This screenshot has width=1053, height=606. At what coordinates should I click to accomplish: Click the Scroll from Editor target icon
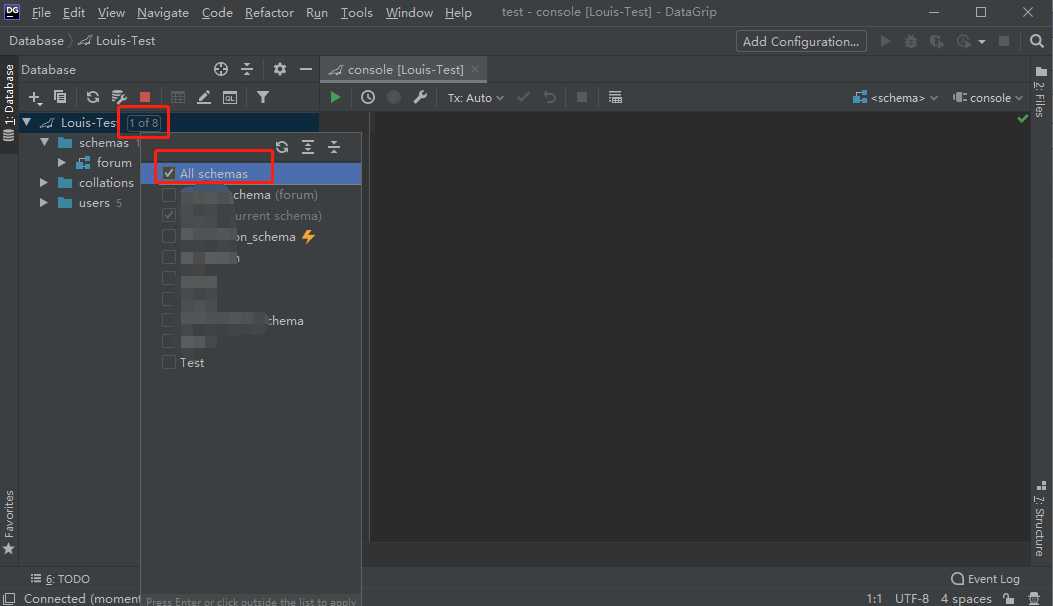coord(221,69)
